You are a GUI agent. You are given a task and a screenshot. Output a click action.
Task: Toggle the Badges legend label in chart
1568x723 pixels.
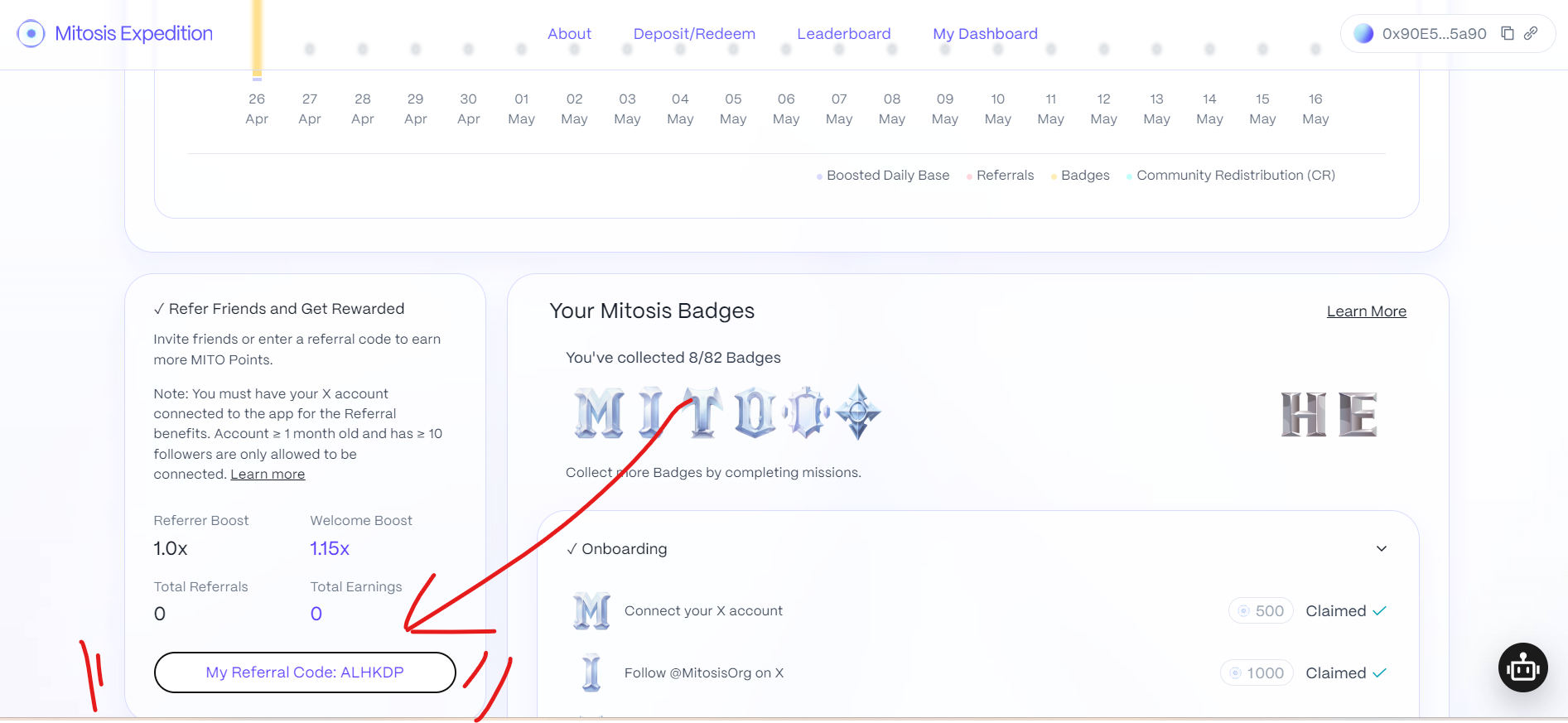(1085, 176)
